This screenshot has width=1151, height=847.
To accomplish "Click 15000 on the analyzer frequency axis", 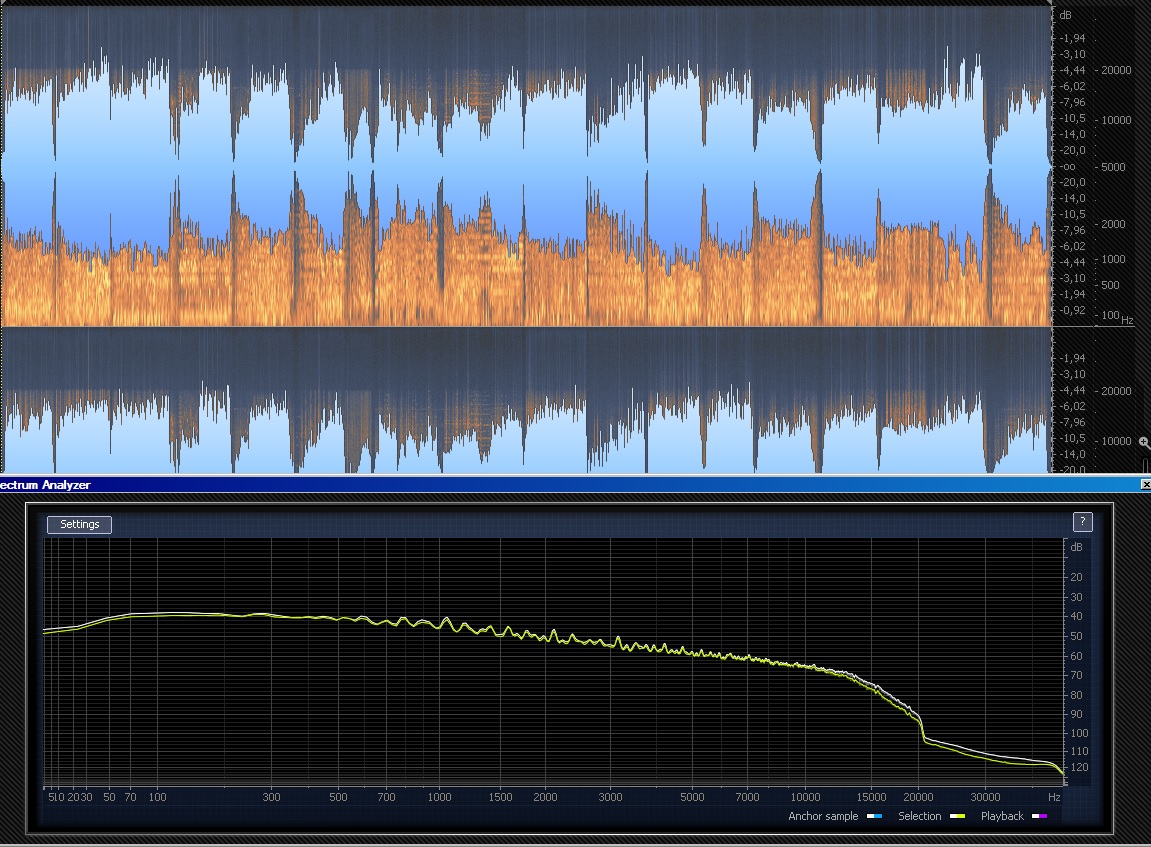I will 871,797.
